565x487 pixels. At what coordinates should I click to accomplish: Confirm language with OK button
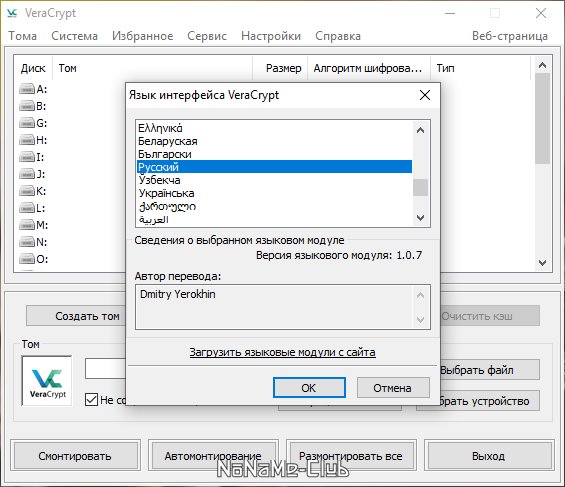[309, 388]
